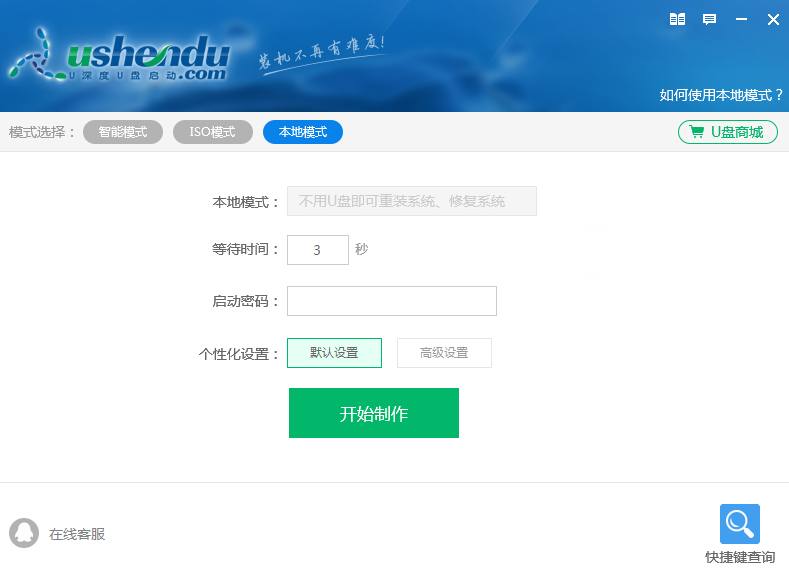
Task: Focus the 等待时间 seconds field
Action: [x=318, y=250]
